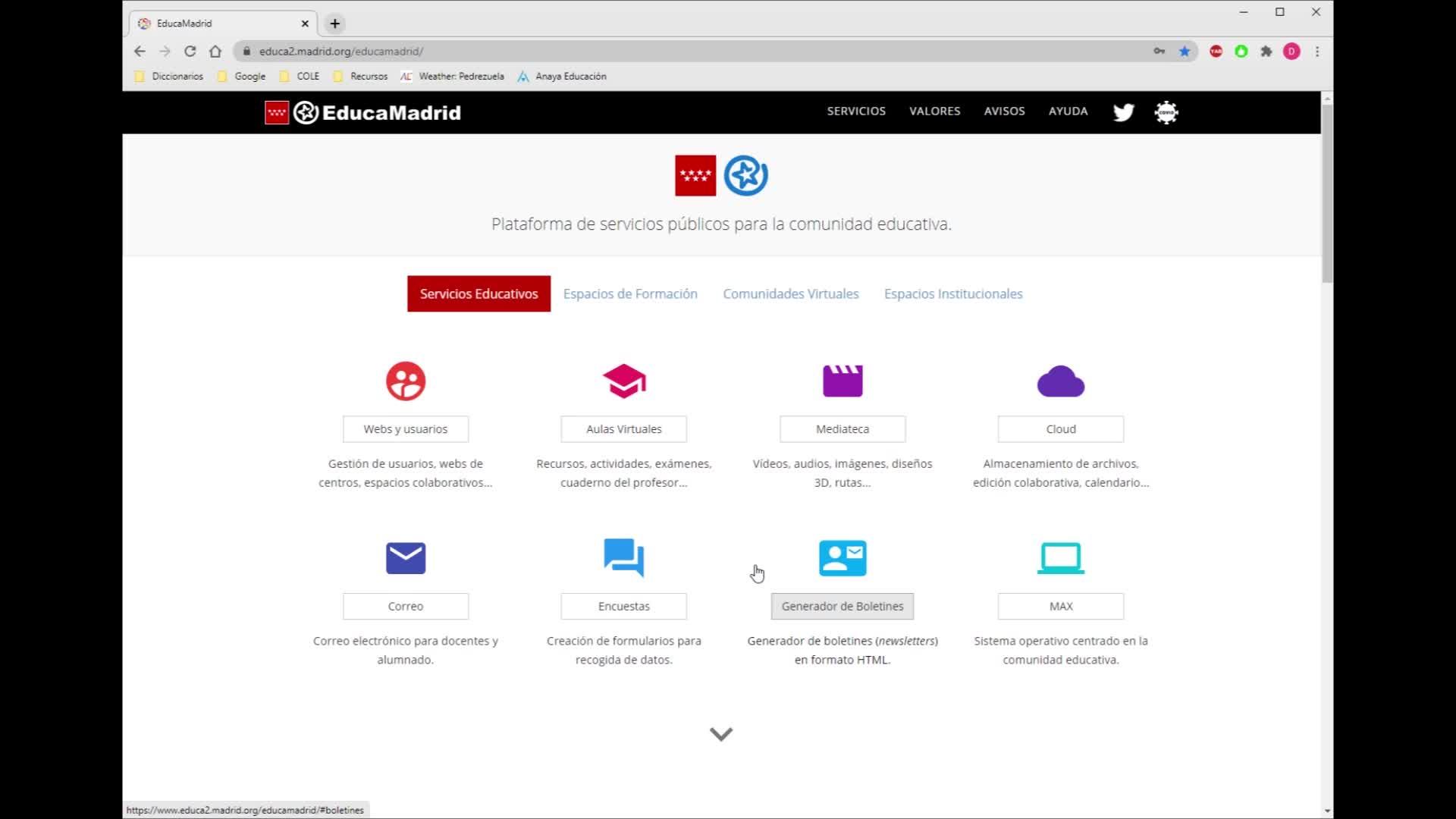This screenshot has height=819, width=1456.
Task: Select the Comunidades Virtuales tab
Action: pyautogui.click(x=790, y=293)
